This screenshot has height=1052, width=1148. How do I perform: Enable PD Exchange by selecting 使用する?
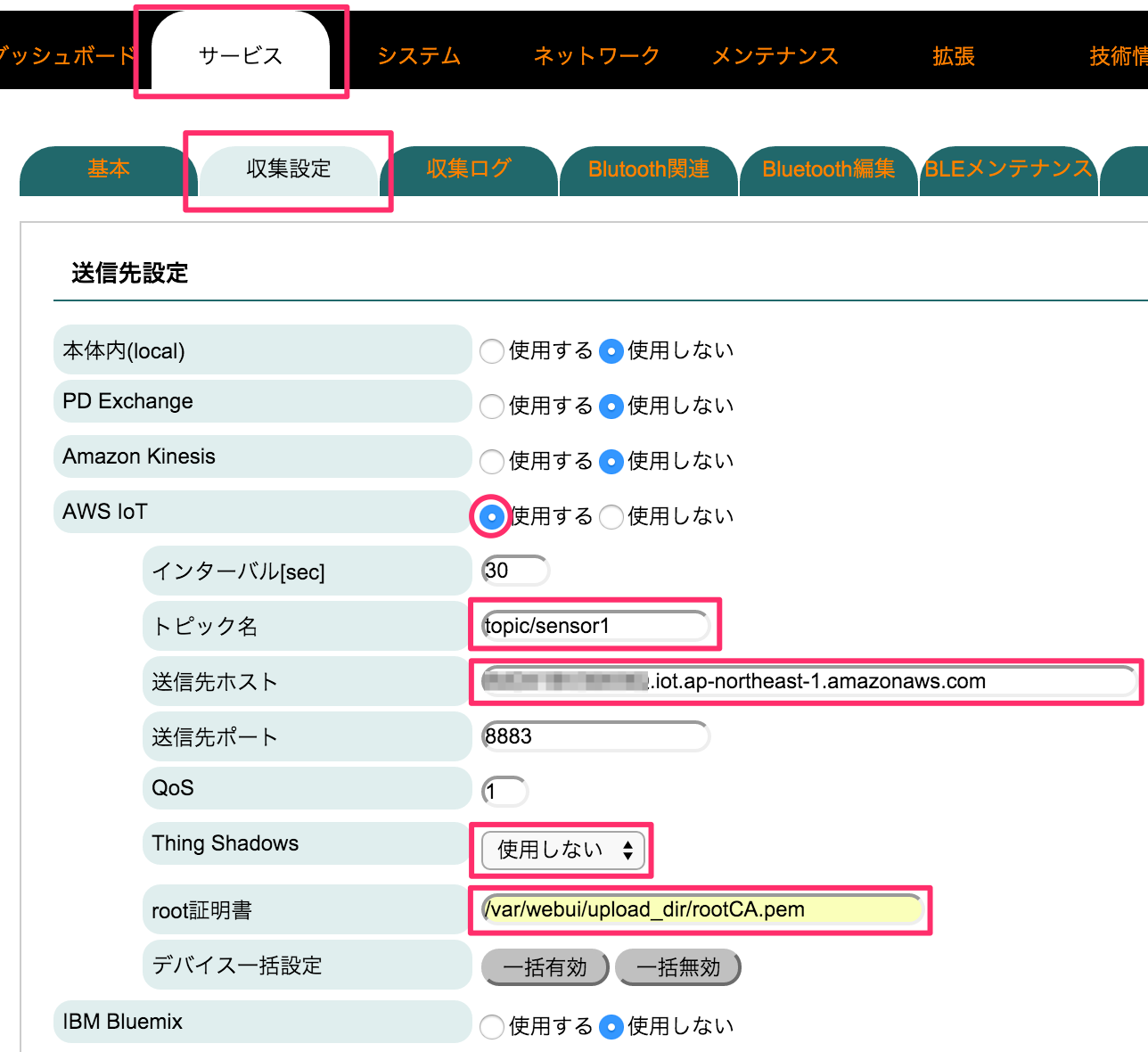tap(492, 407)
